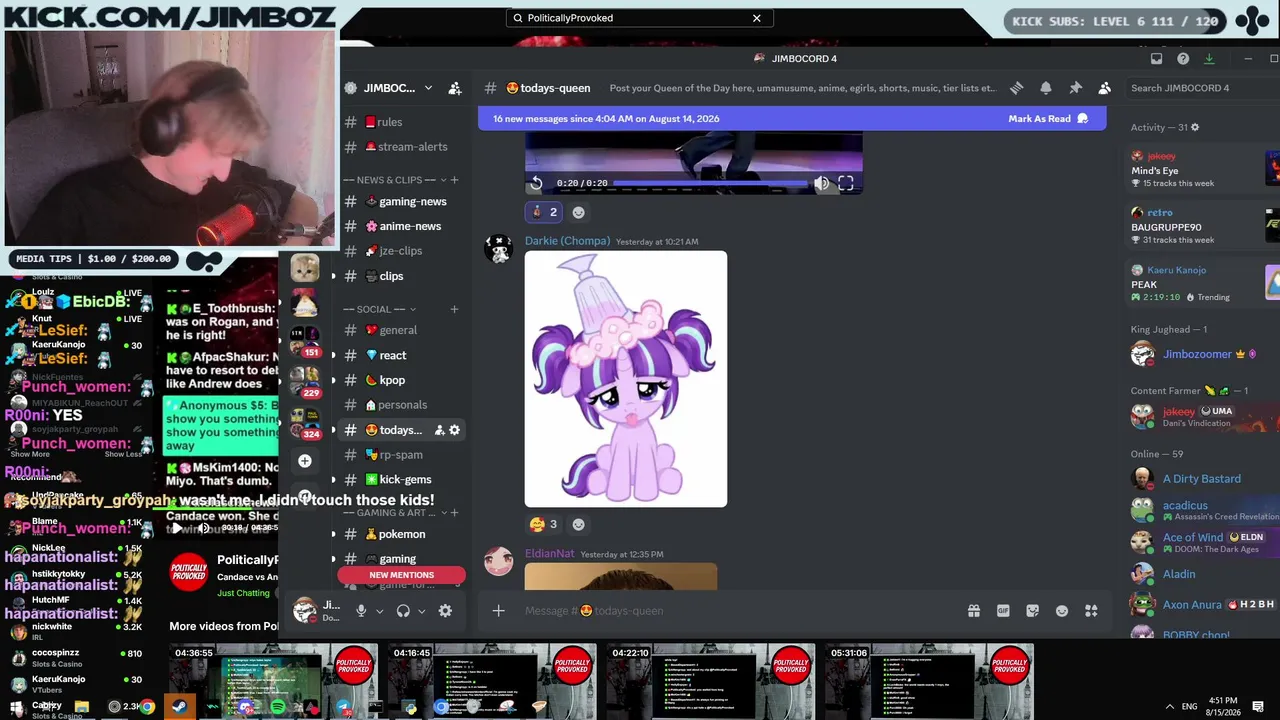Toggle the member list icon
This screenshot has height=720, width=1280.
click(x=1104, y=88)
